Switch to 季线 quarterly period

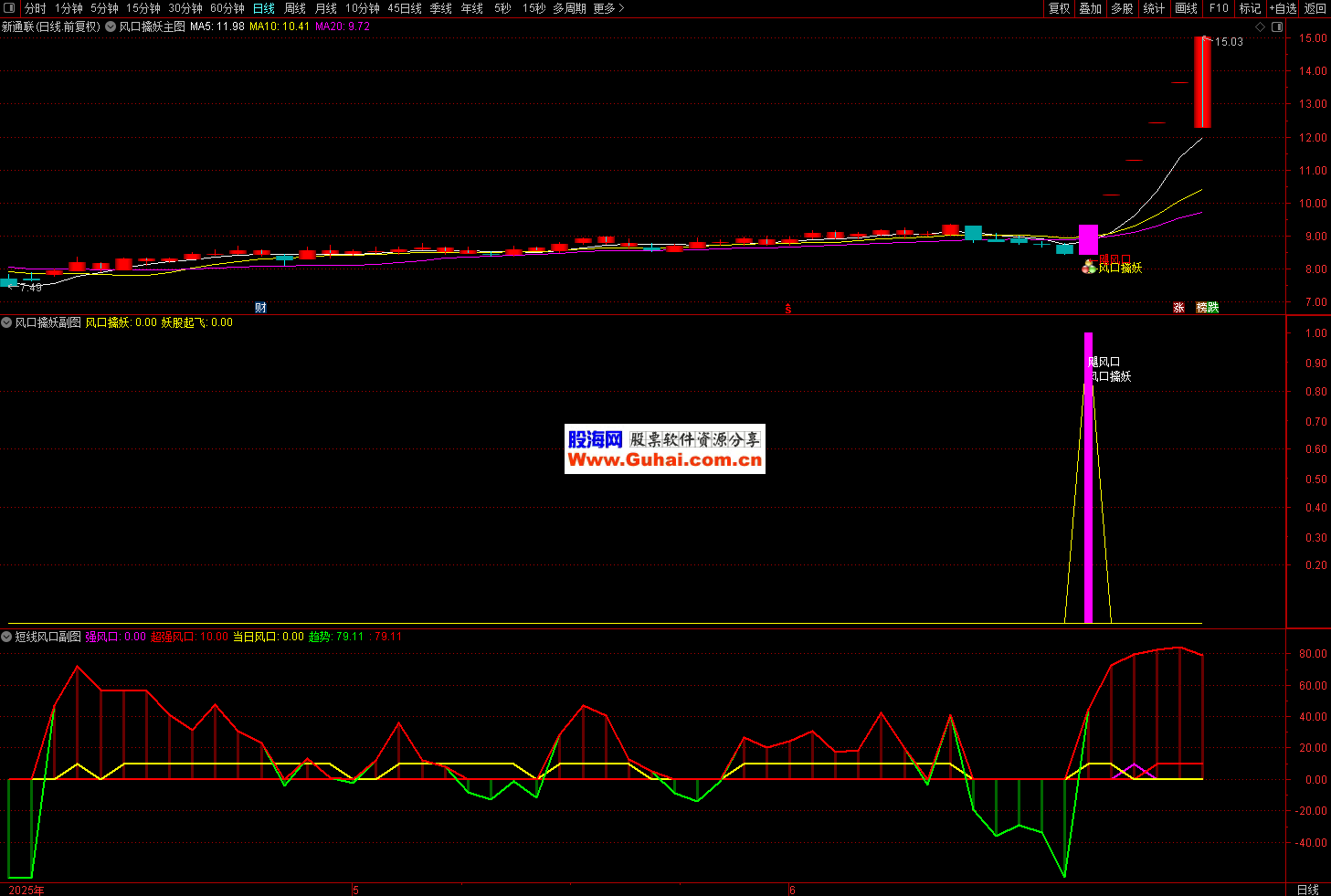click(x=441, y=8)
